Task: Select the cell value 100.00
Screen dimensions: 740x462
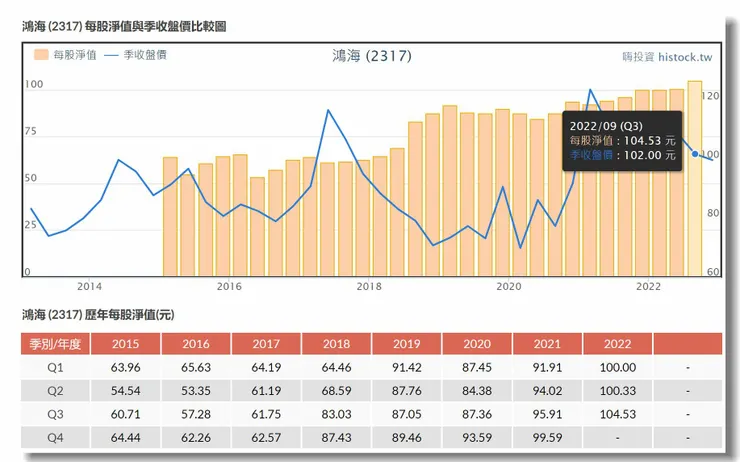Action: coord(618,368)
